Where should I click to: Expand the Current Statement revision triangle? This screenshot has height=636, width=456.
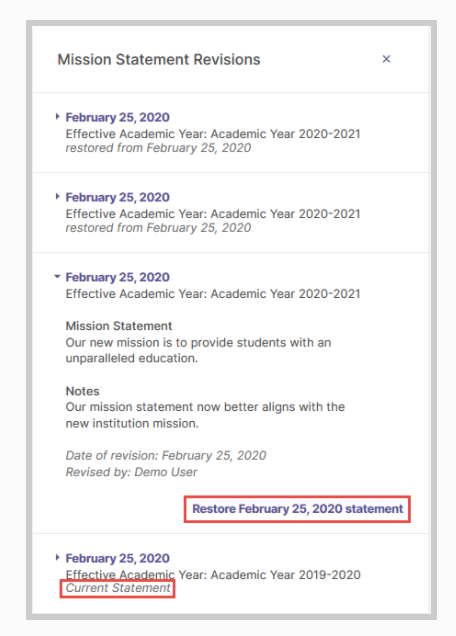[57, 558]
